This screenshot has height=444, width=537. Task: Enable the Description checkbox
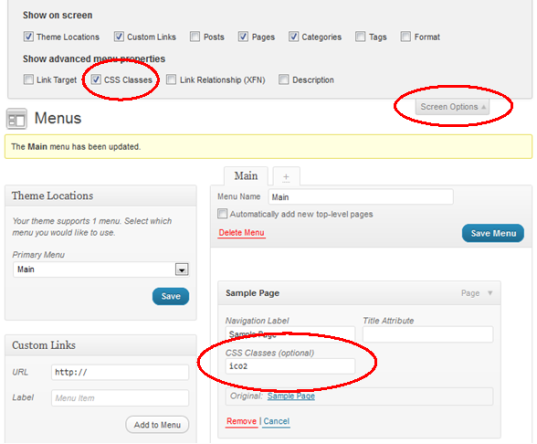(x=284, y=79)
